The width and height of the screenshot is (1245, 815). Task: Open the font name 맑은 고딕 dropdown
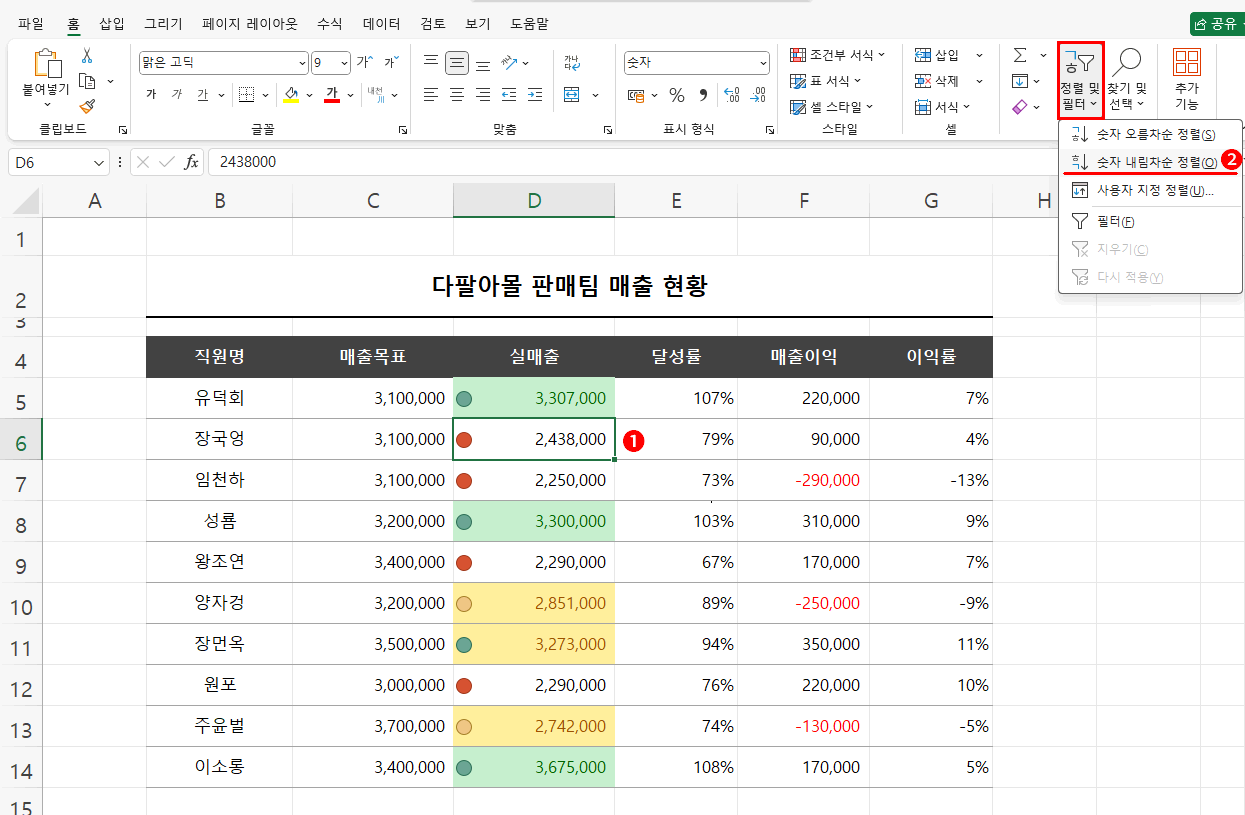pyautogui.click(x=300, y=63)
